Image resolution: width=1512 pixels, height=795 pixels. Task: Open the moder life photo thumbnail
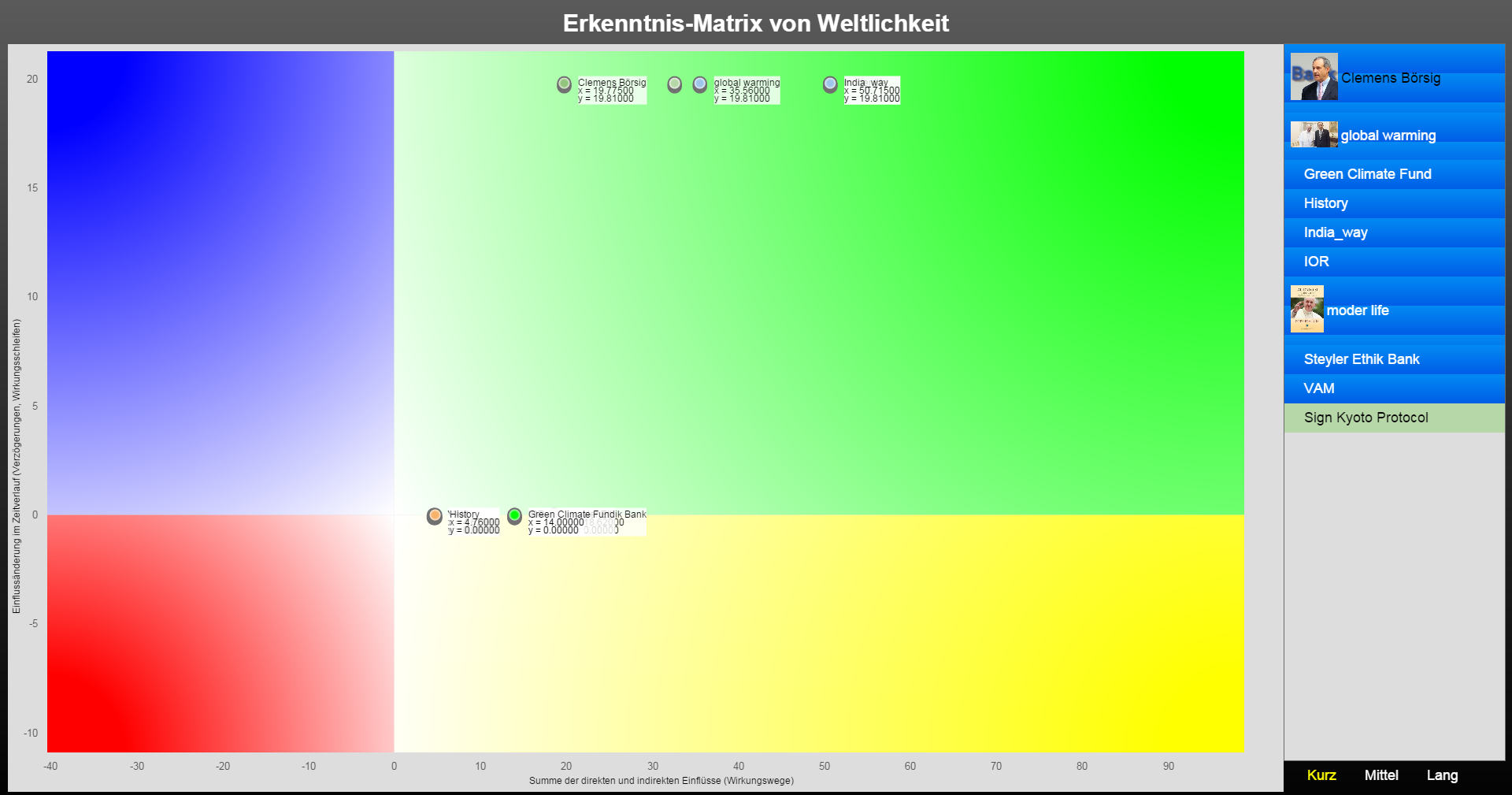tap(1307, 309)
